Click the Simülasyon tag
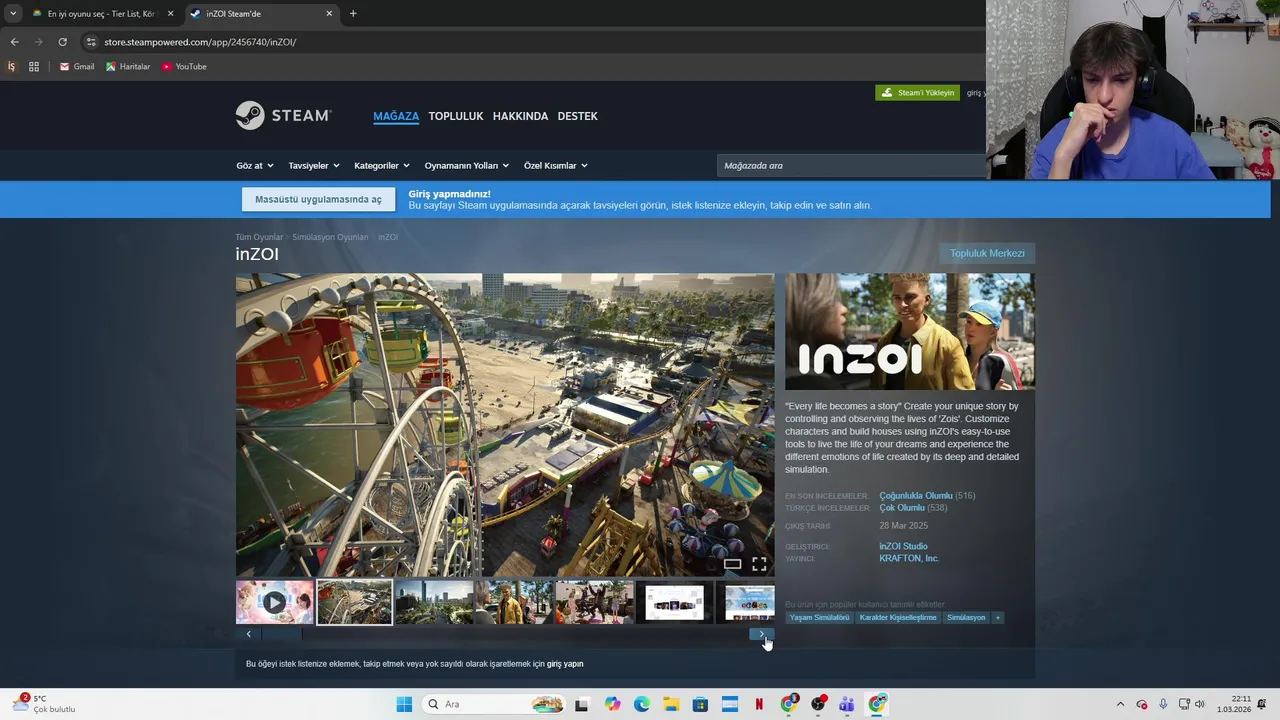The height and width of the screenshot is (720, 1280). [x=966, y=618]
